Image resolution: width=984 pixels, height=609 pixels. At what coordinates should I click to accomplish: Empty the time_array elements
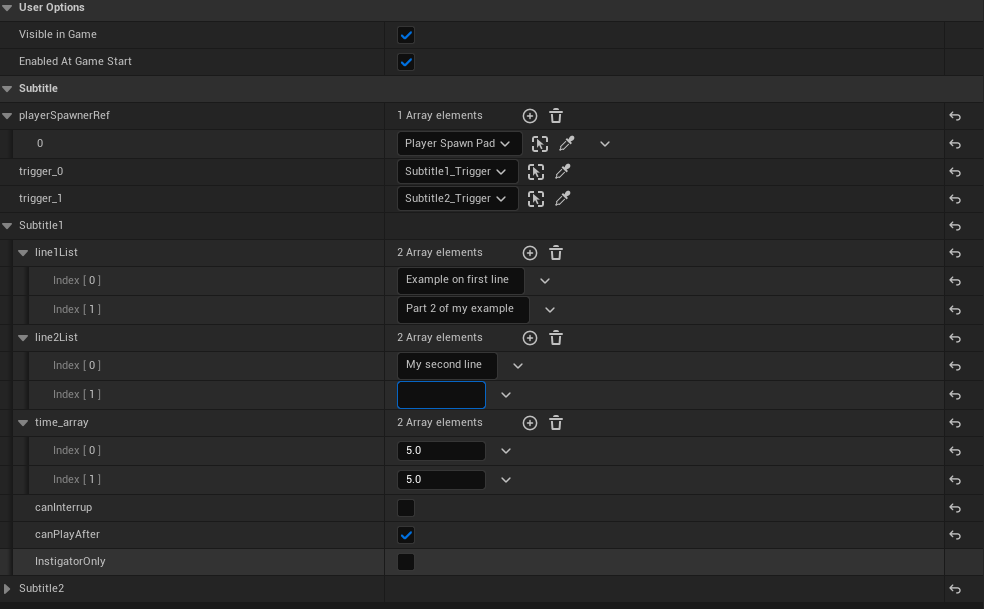pyautogui.click(x=556, y=423)
